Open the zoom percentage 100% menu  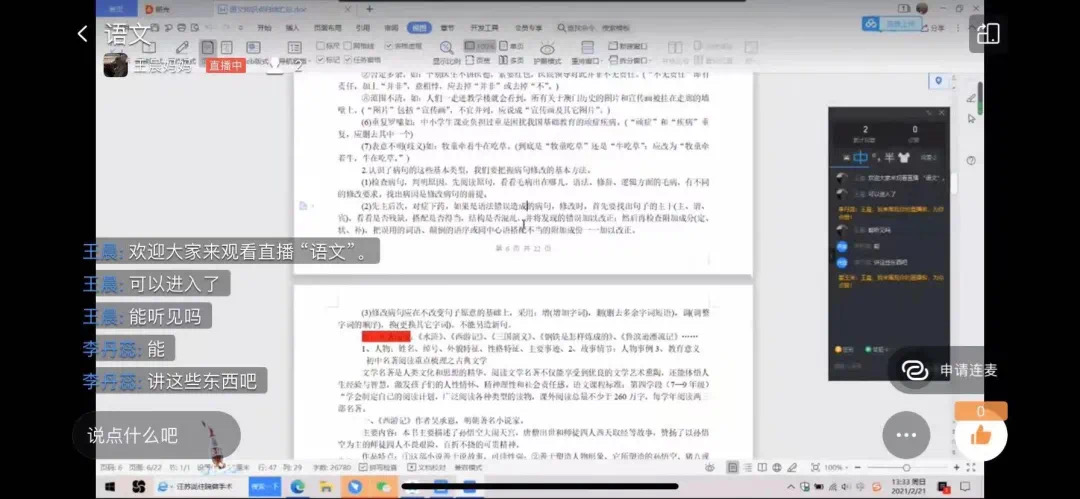[832, 468]
